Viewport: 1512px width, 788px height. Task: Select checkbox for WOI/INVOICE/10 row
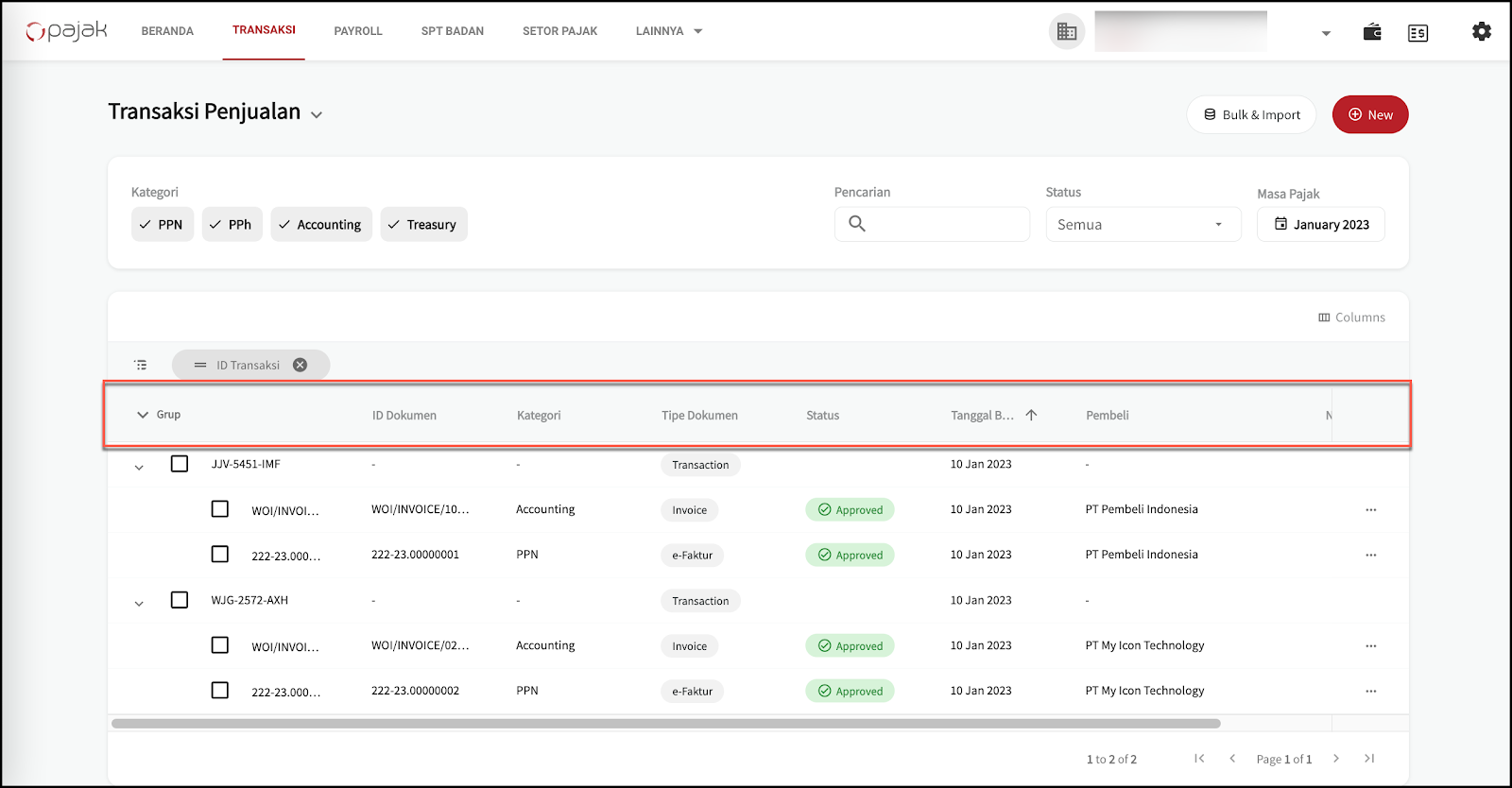pyautogui.click(x=220, y=509)
